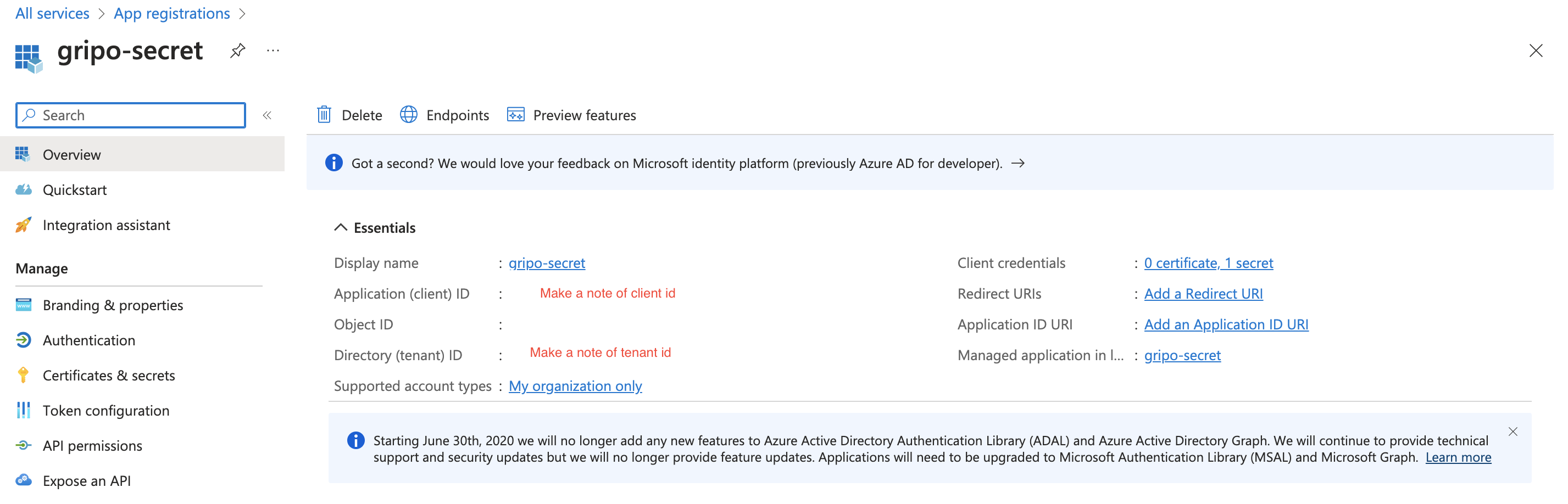The height and width of the screenshot is (504, 1568).
Task: Click the Certificates & secrets key icon
Action: click(23, 375)
